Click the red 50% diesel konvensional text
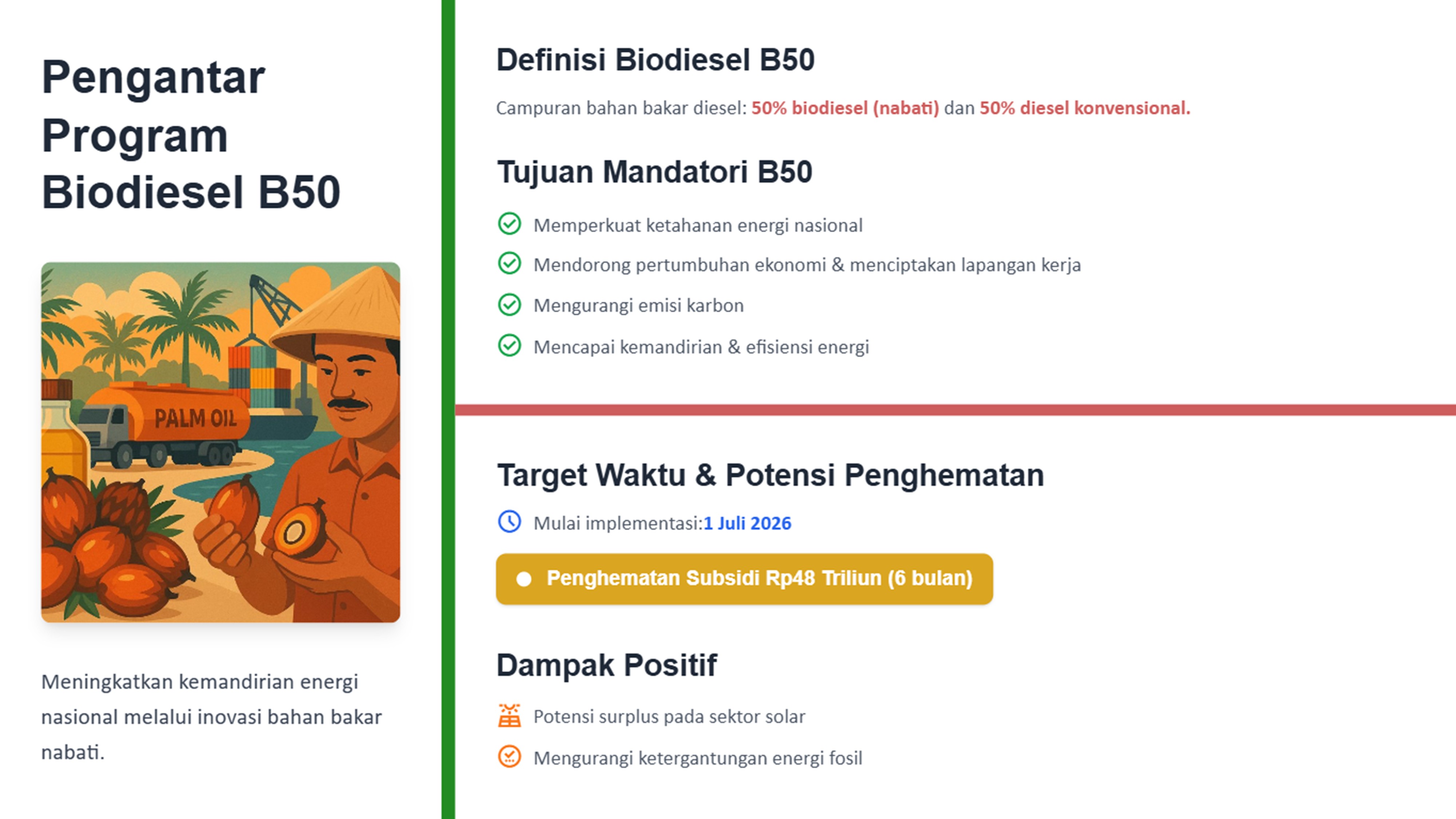Viewport: 1456px width, 819px height. pos(1085,108)
